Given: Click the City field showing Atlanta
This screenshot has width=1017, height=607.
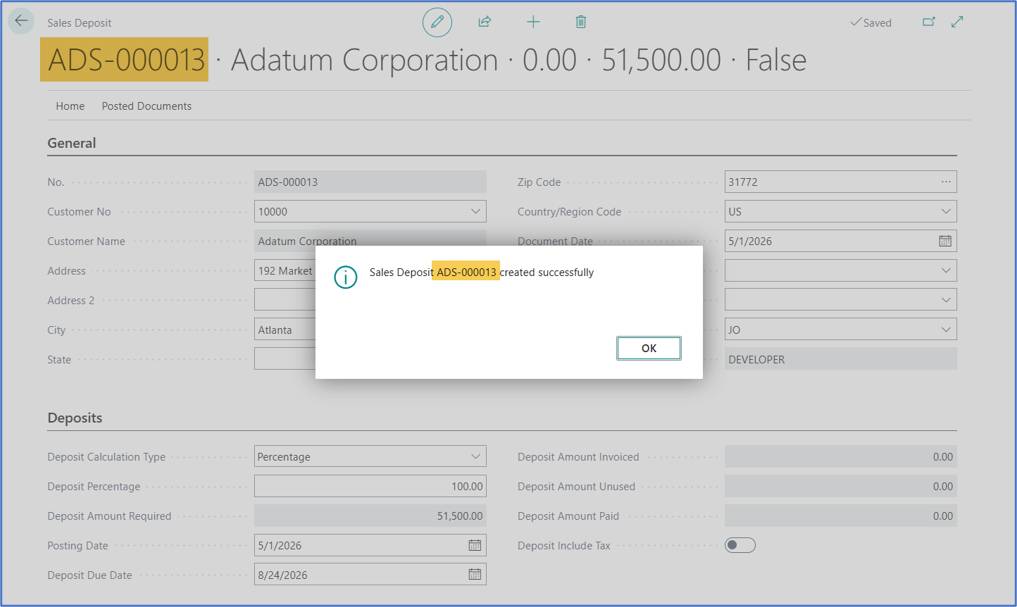Looking at the screenshot, I should point(285,330).
